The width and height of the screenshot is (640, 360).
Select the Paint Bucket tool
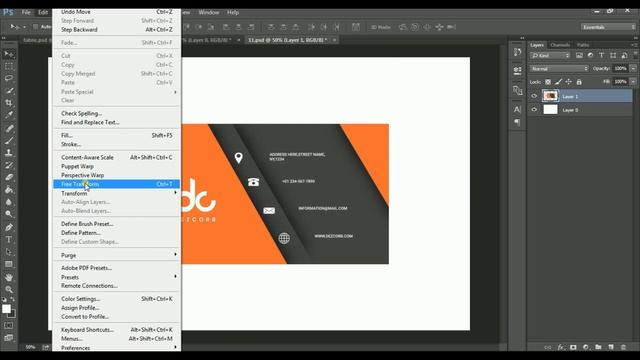coord(9,189)
